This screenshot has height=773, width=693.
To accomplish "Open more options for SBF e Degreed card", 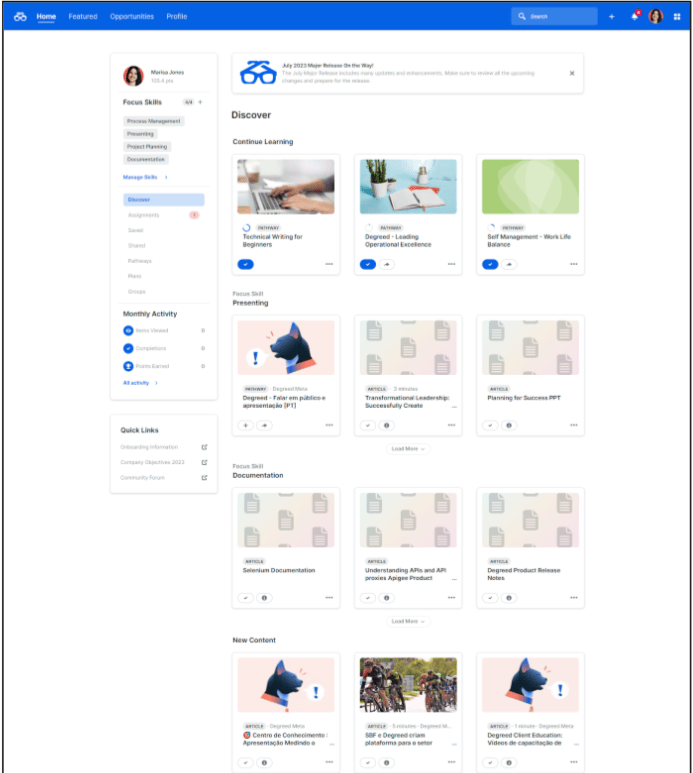I will tap(451, 762).
